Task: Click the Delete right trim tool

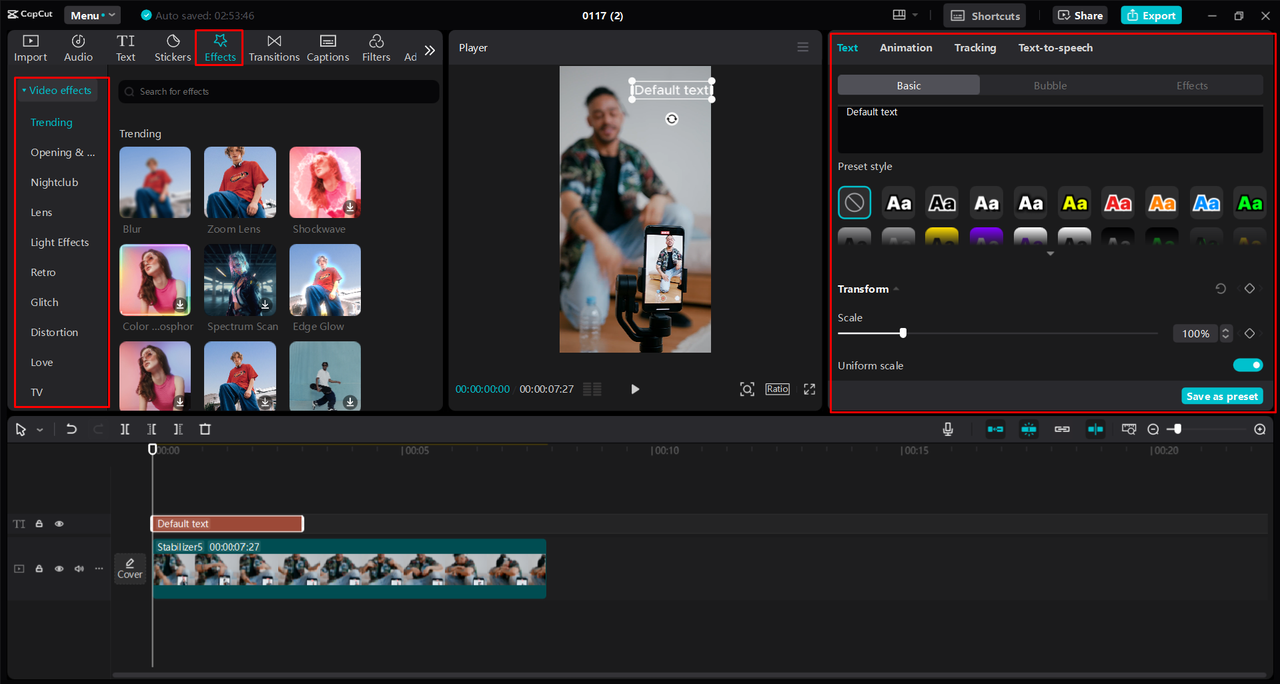Action: tap(178, 429)
